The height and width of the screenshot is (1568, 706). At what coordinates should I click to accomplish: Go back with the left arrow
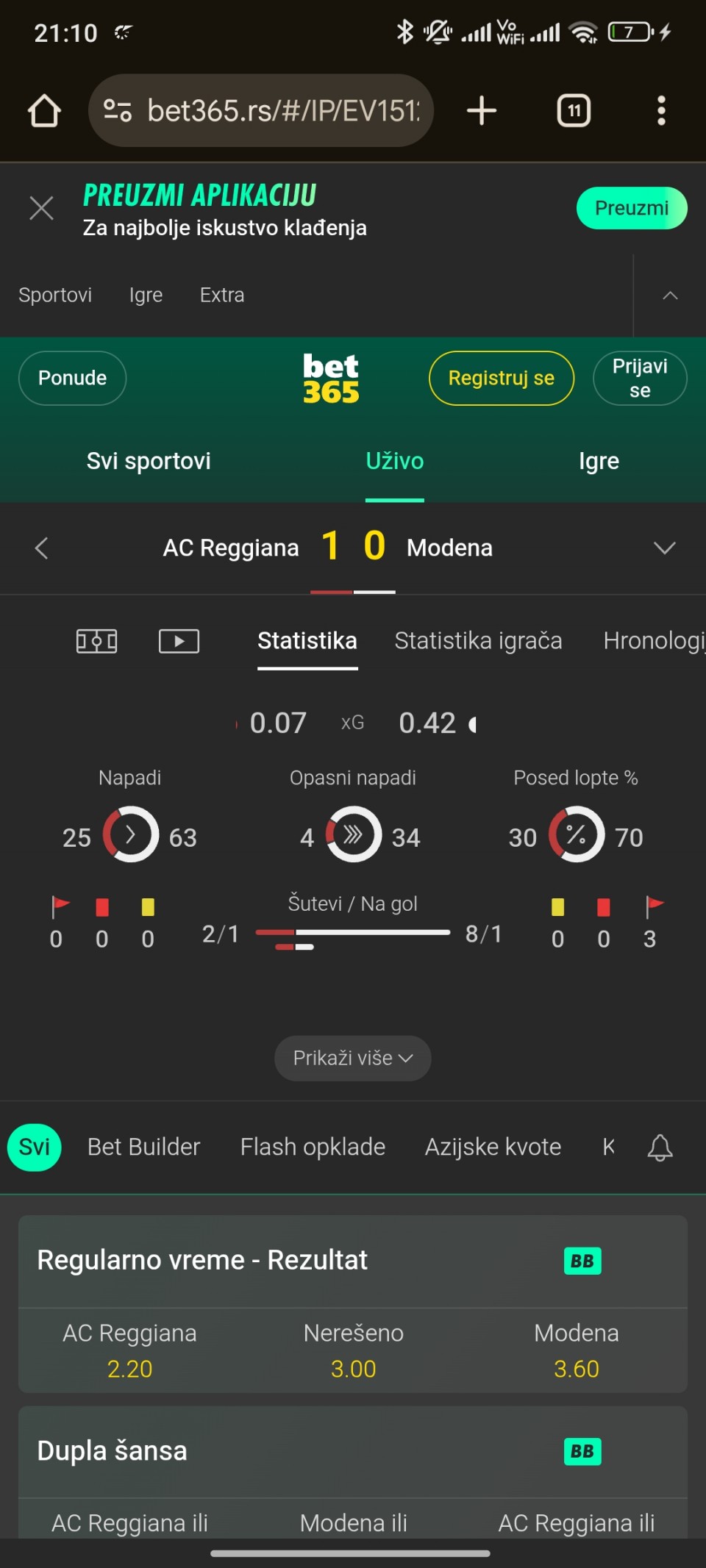click(42, 548)
